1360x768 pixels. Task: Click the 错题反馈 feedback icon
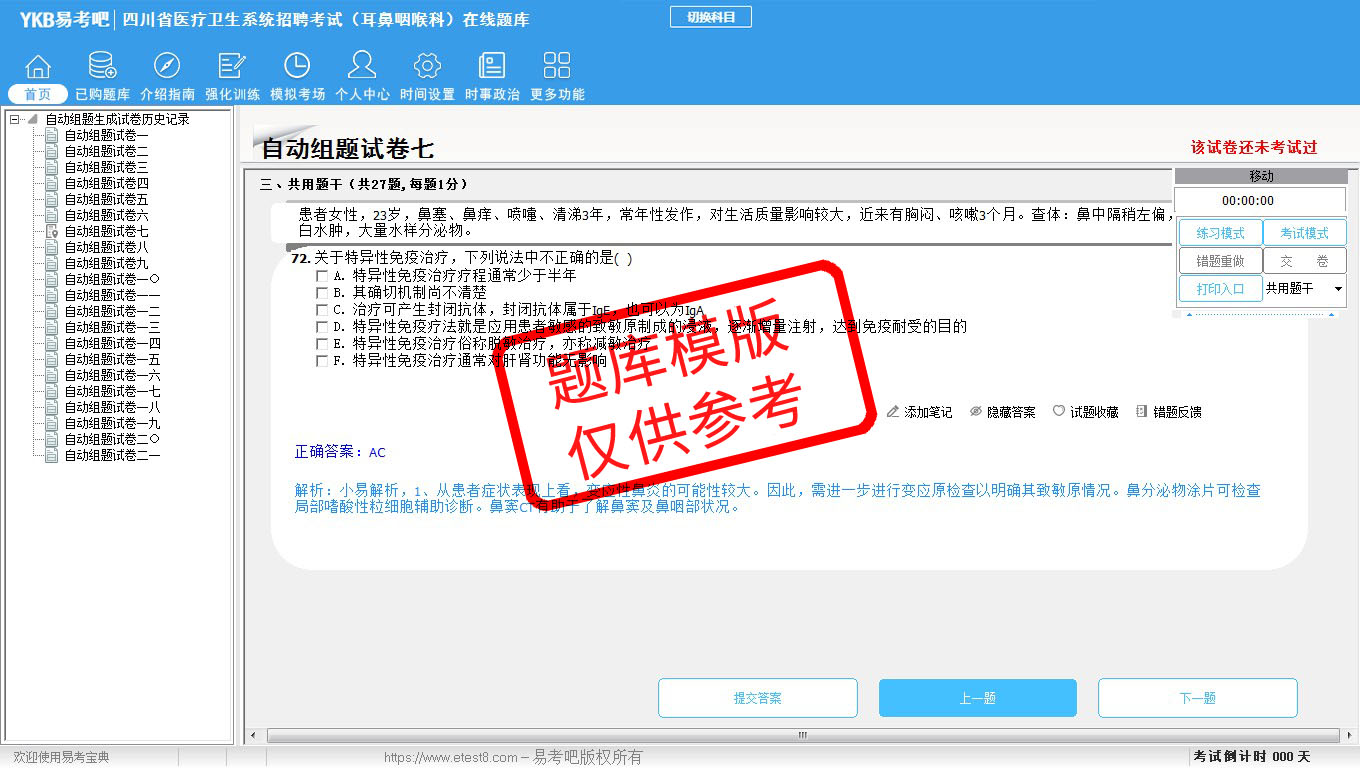point(1142,411)
